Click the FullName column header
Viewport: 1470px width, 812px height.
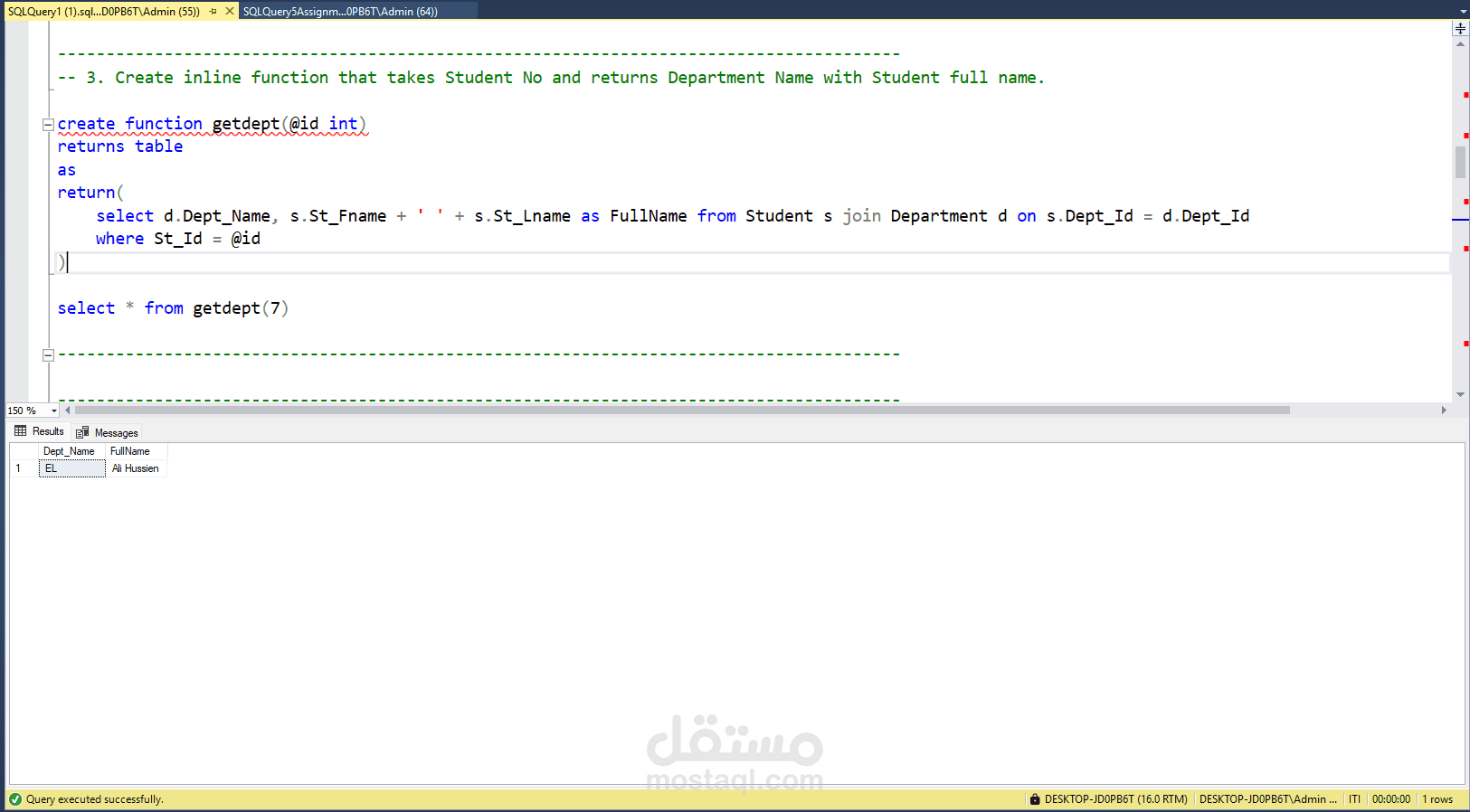point(137,451)
